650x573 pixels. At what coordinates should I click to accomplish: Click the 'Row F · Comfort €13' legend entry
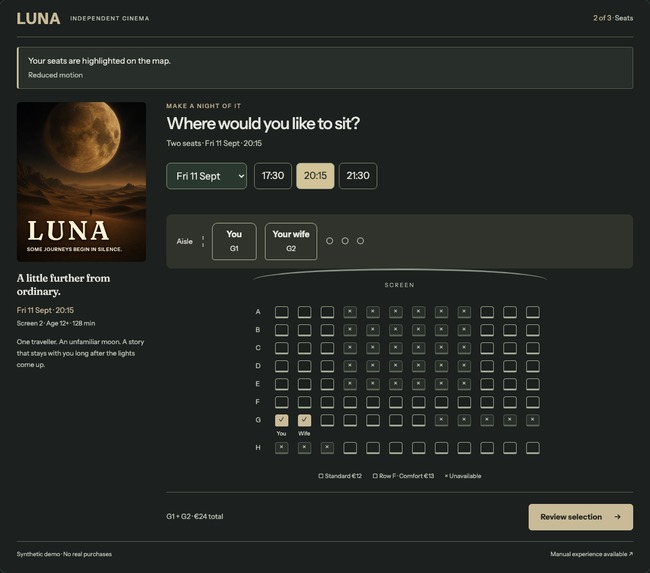point(403,476)
